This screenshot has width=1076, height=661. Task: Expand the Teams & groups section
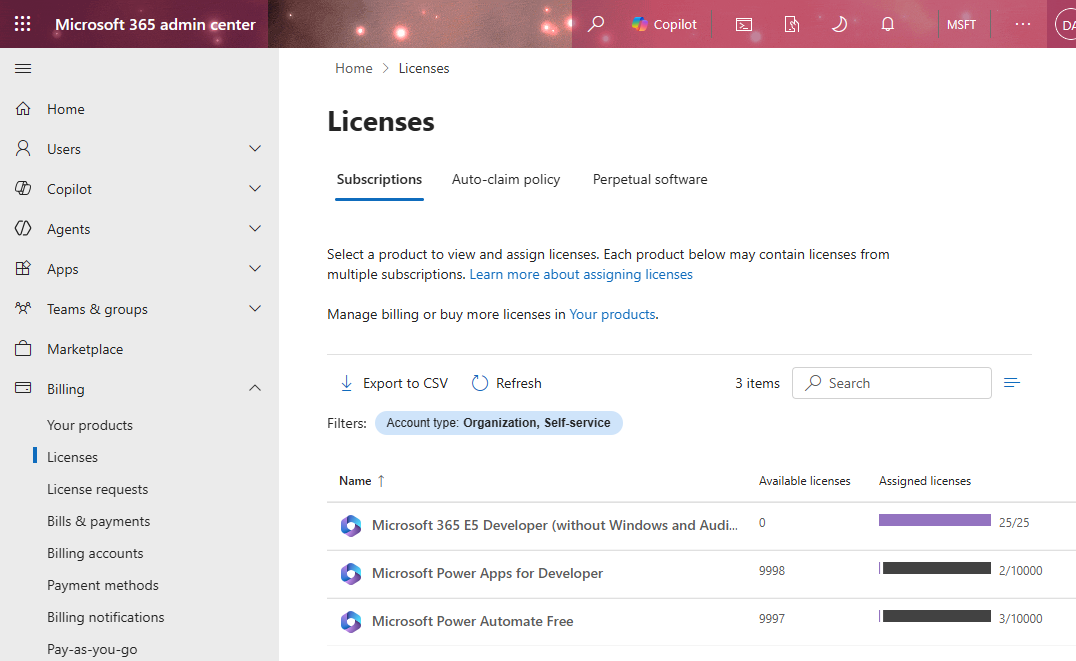[x=255, y=309]
